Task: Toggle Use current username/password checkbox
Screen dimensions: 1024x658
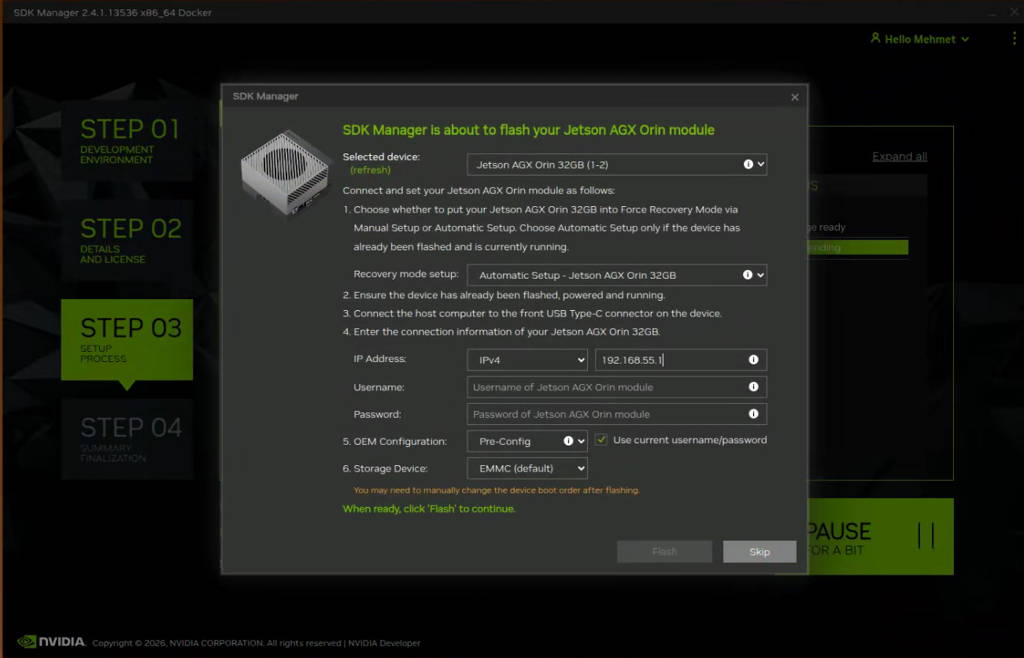Action: [x=601, y=440]
